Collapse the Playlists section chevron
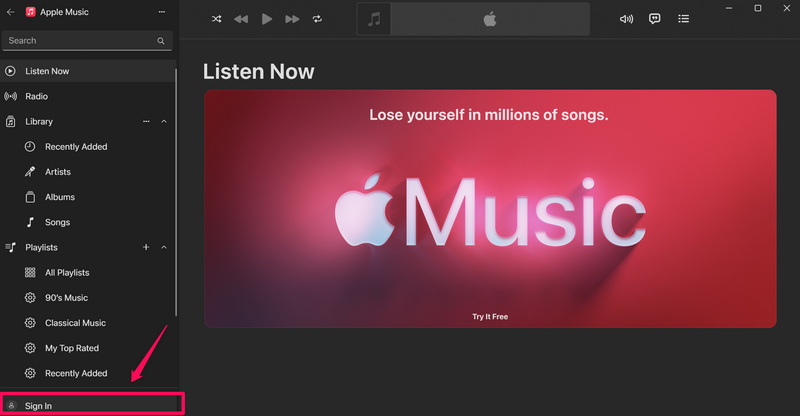This screenshot has width=800, height=416. tap(164, 247)
